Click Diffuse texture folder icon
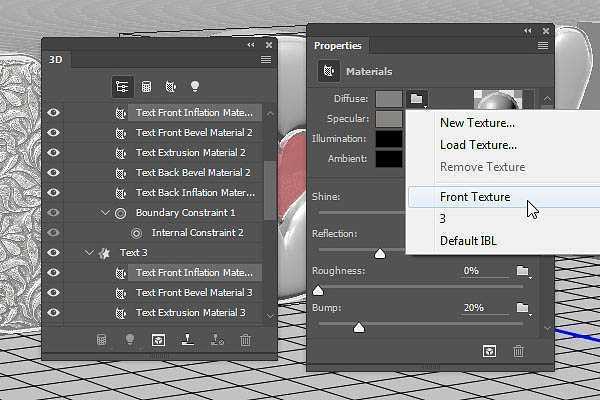The width and height of the screenshot is (600, 400). tap(416, 99)
